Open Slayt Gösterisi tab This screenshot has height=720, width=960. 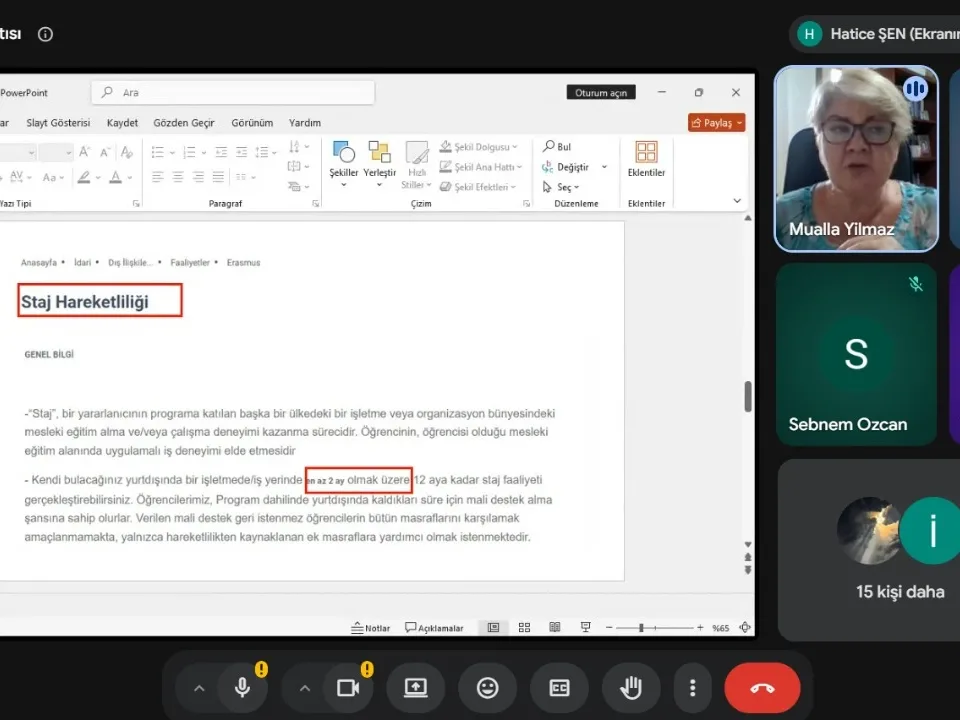point(58,122)
